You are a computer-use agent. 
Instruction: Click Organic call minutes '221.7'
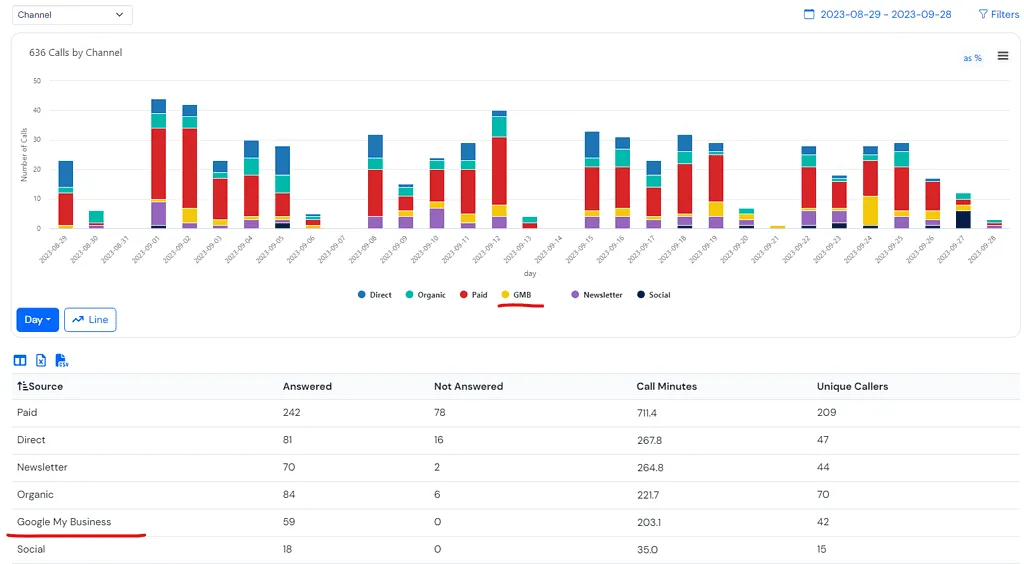coord(648,495)
